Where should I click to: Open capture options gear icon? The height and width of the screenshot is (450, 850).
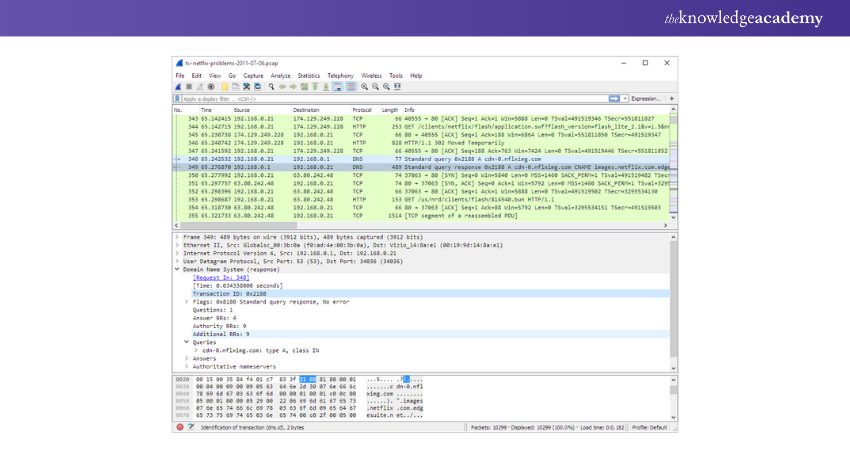pyautogui.click(x=210, y=87)
